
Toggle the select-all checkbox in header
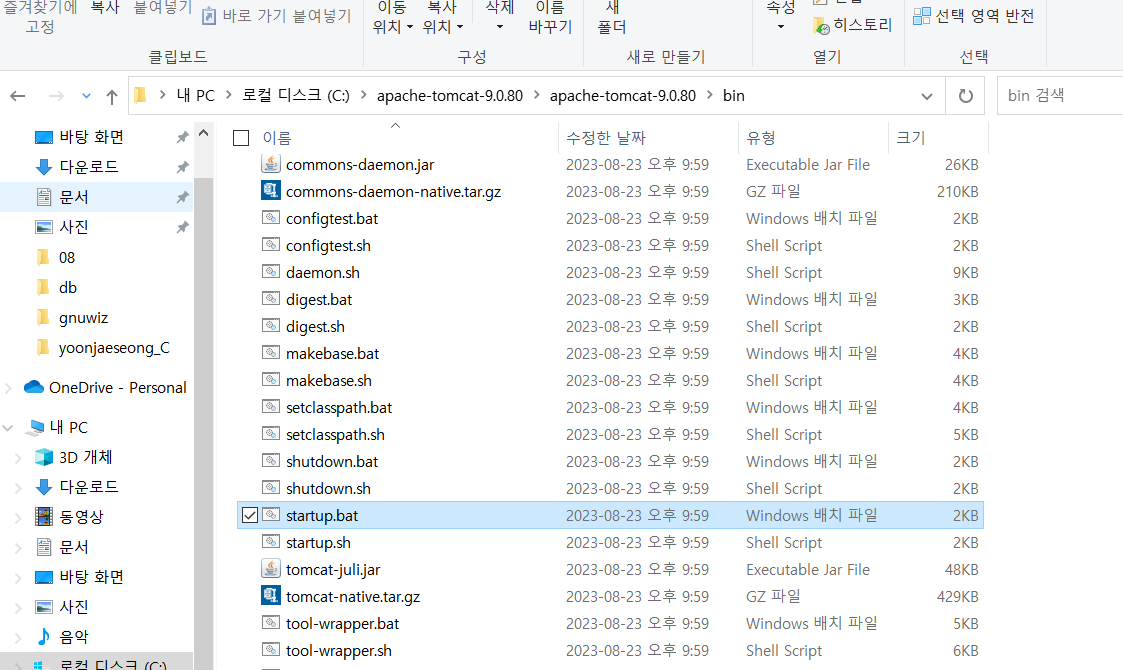tap(241, 138)
